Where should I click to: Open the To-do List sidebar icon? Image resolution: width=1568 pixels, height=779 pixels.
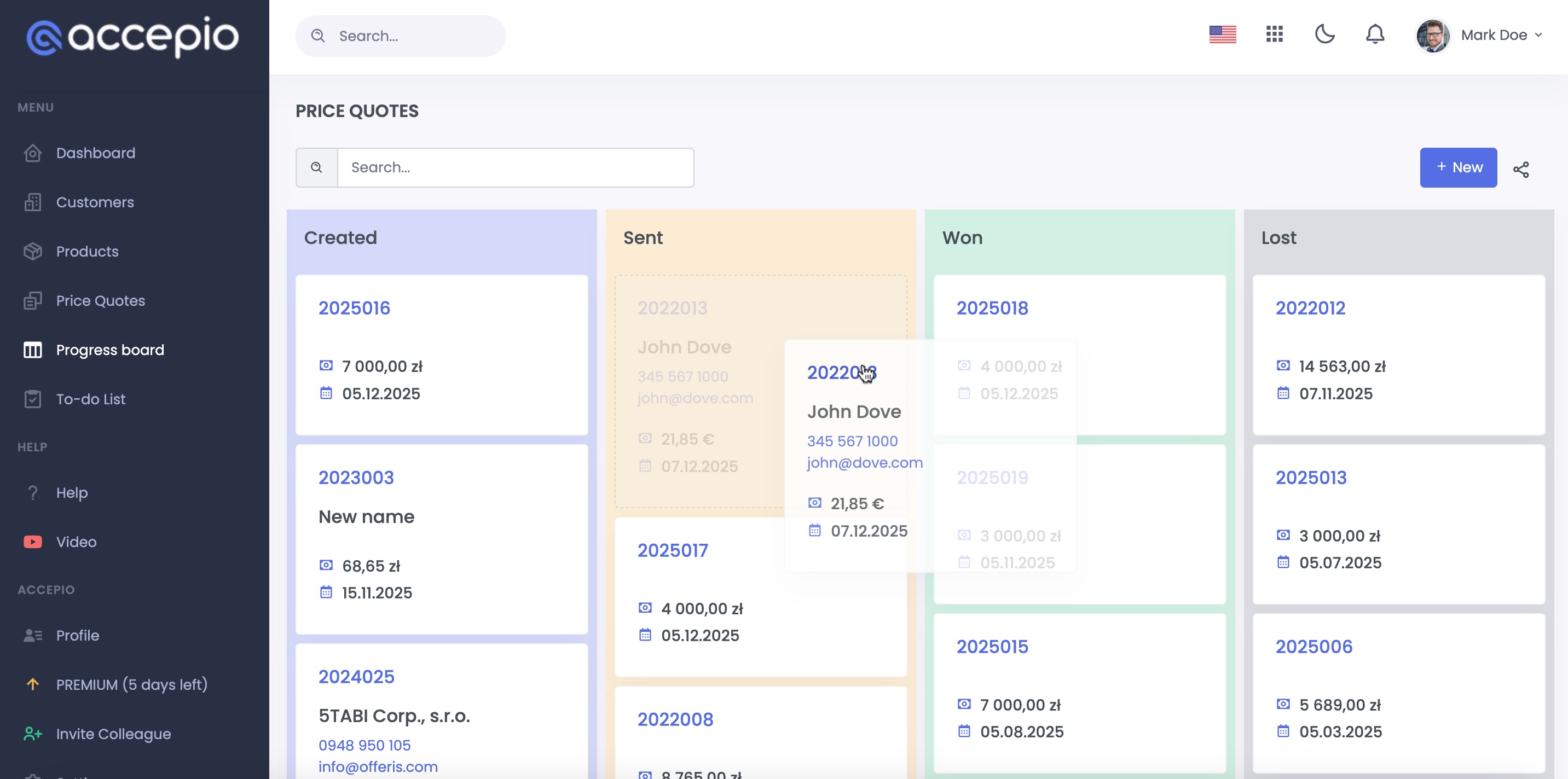tap(33, 399)
